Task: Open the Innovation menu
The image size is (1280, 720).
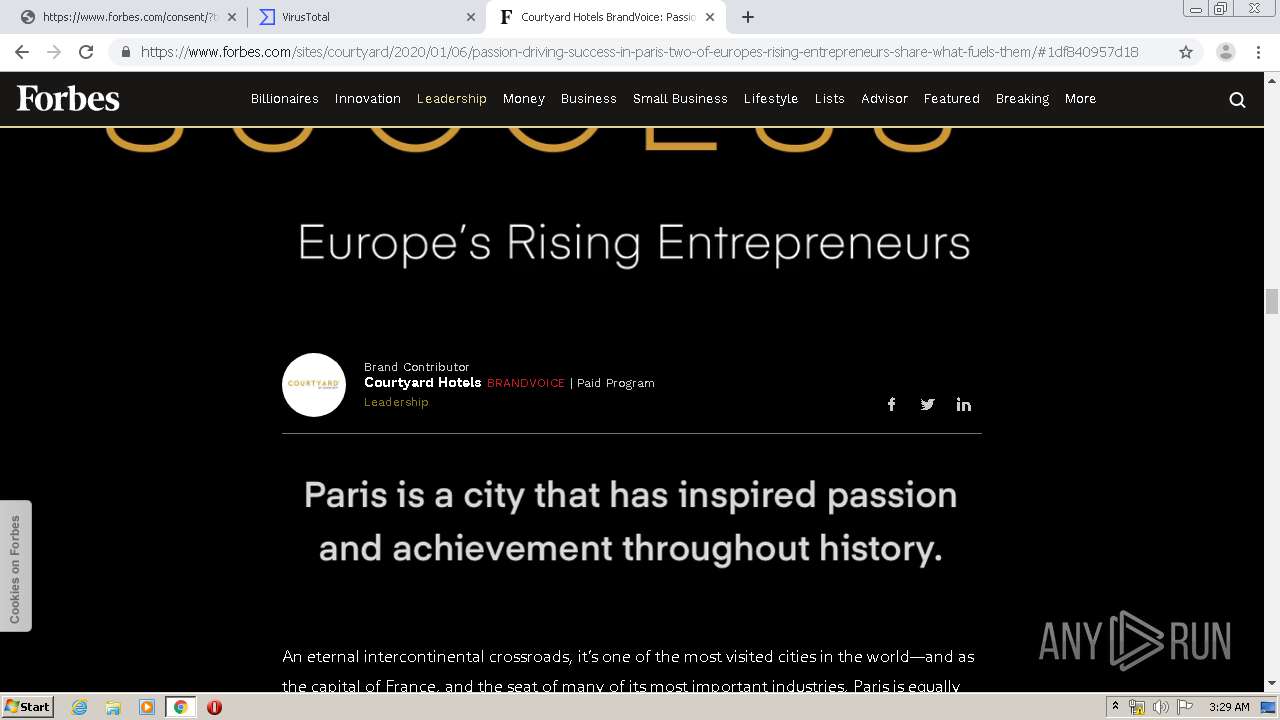Action: 368,99
